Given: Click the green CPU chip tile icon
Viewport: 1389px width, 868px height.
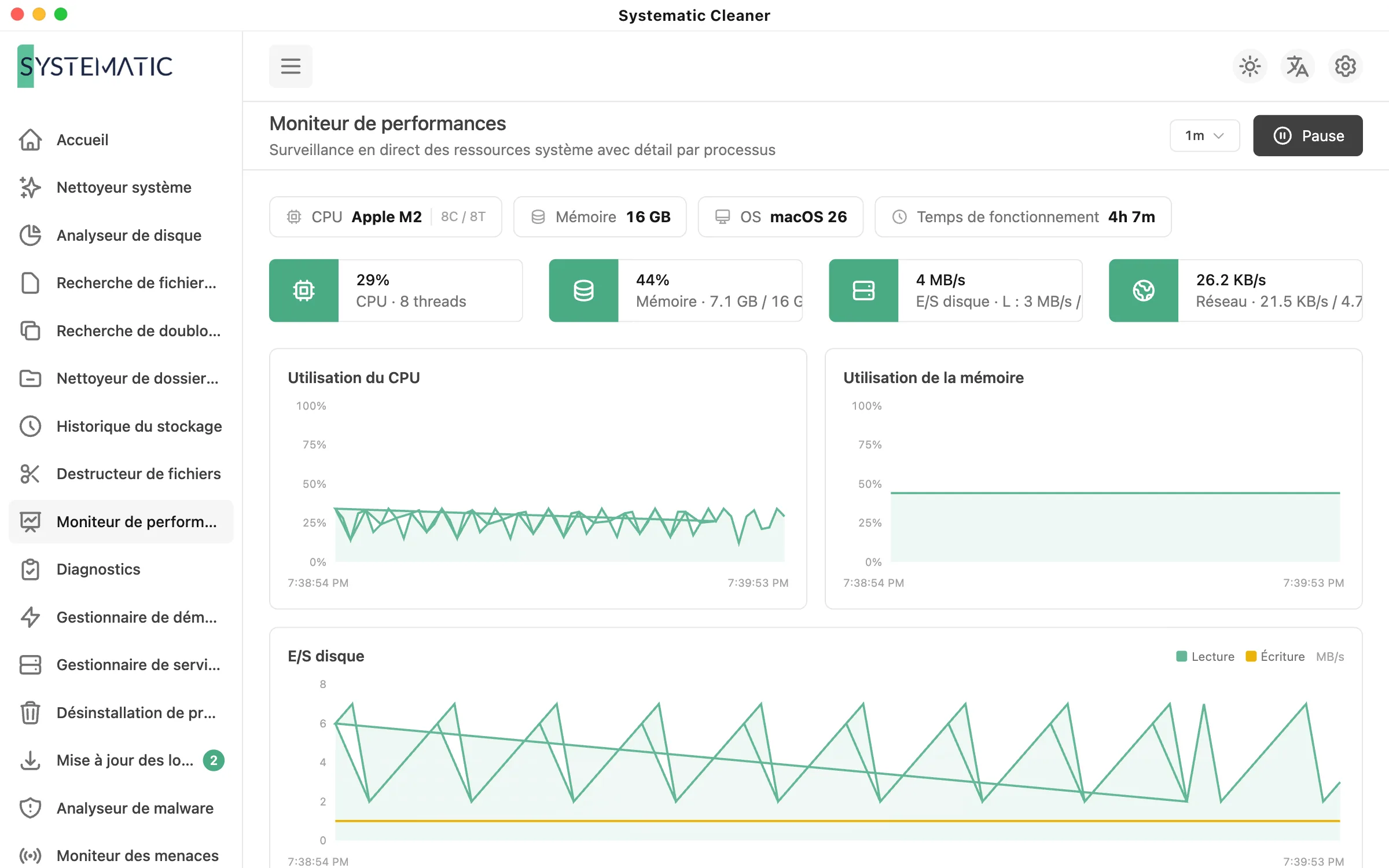Looking at the screenshot, I should 304,290.
